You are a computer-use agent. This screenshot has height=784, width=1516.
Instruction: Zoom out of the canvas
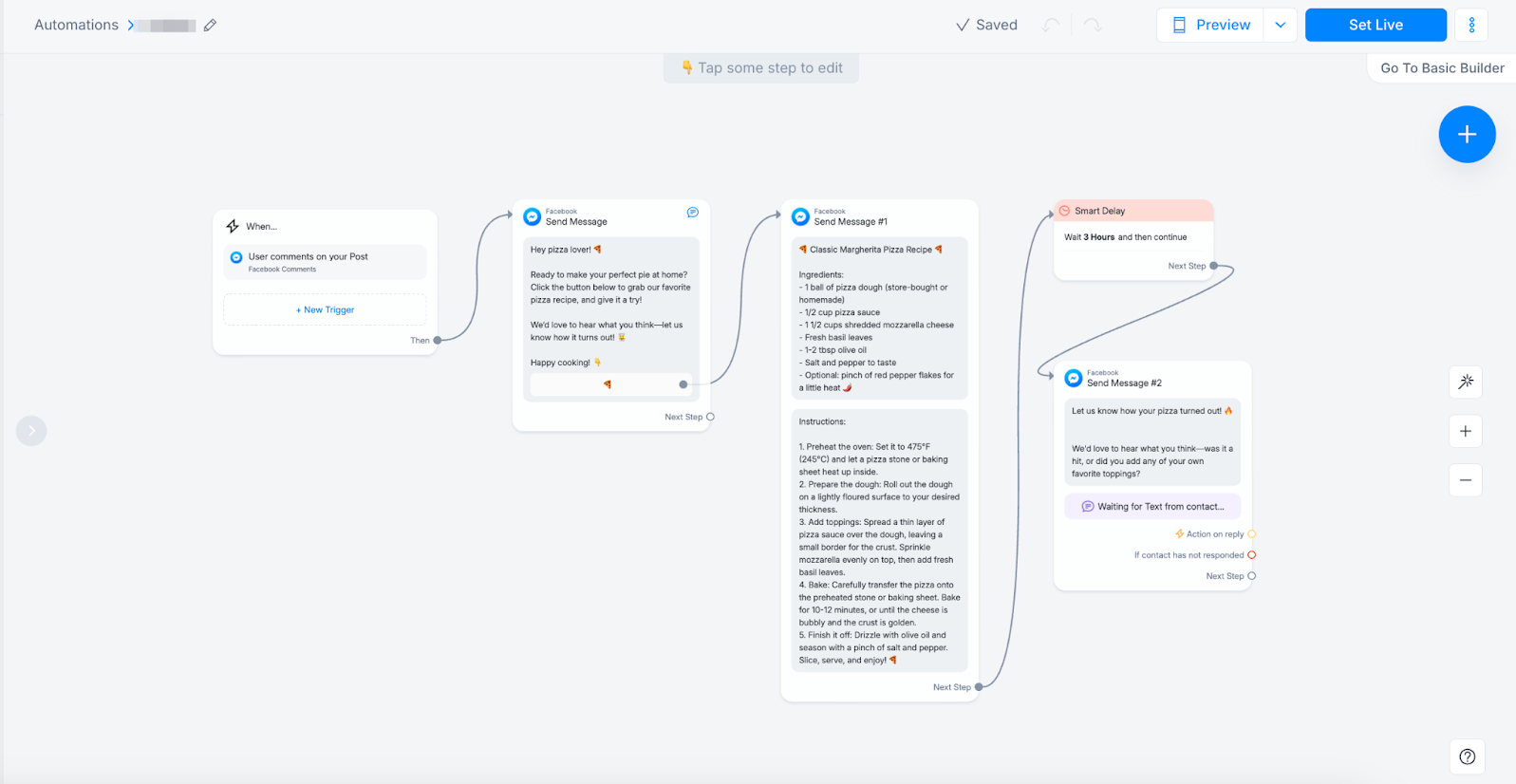pyautogui.click(x=1466, y=480)
